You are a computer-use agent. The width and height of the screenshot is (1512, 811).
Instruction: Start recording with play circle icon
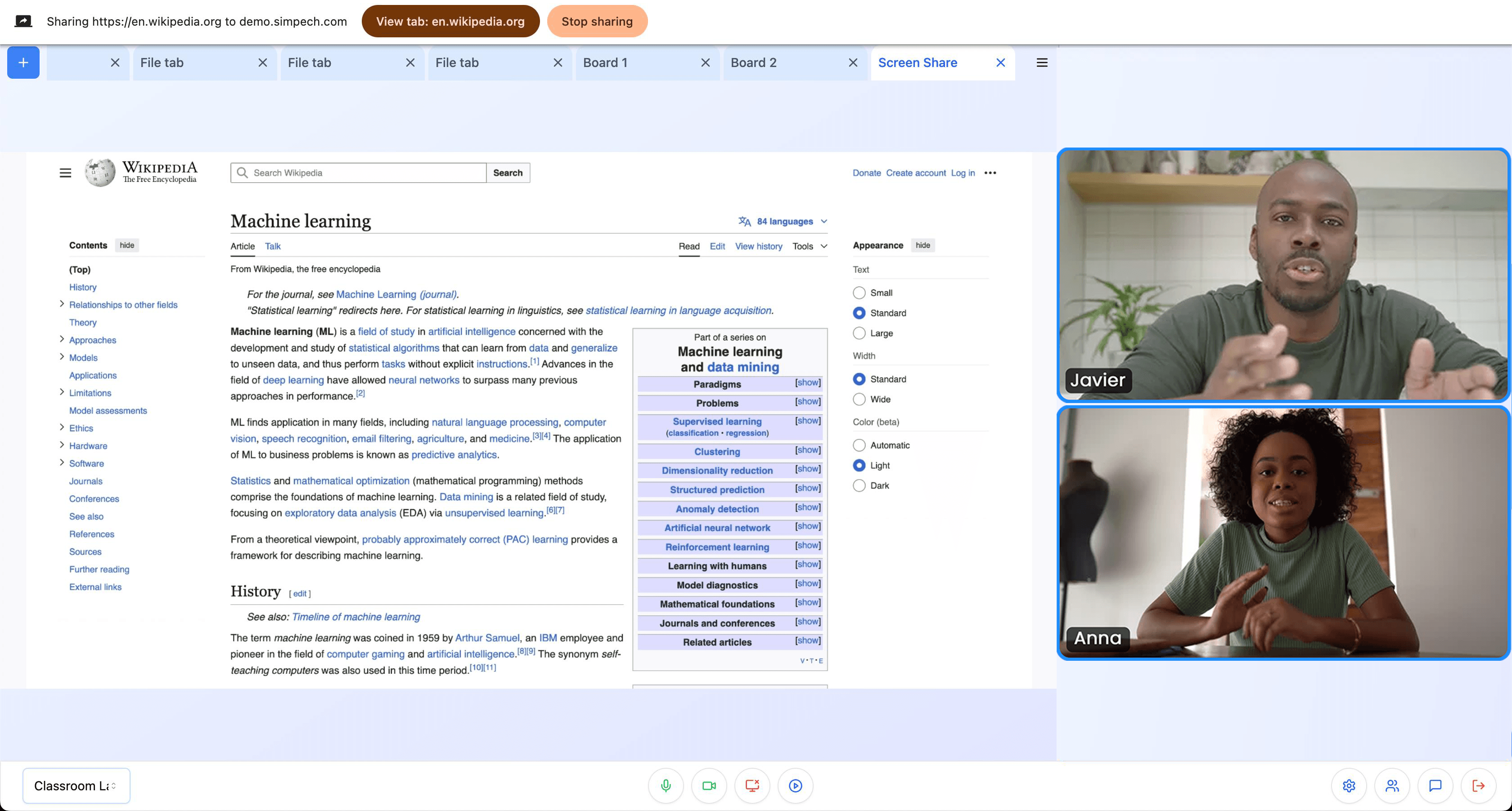(795, 785)
